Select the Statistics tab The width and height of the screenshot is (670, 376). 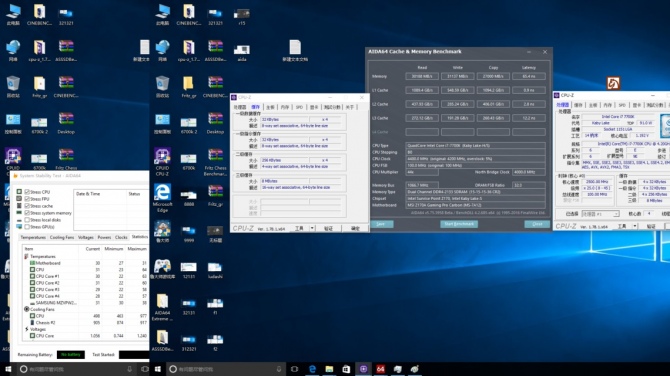(139, 237)
